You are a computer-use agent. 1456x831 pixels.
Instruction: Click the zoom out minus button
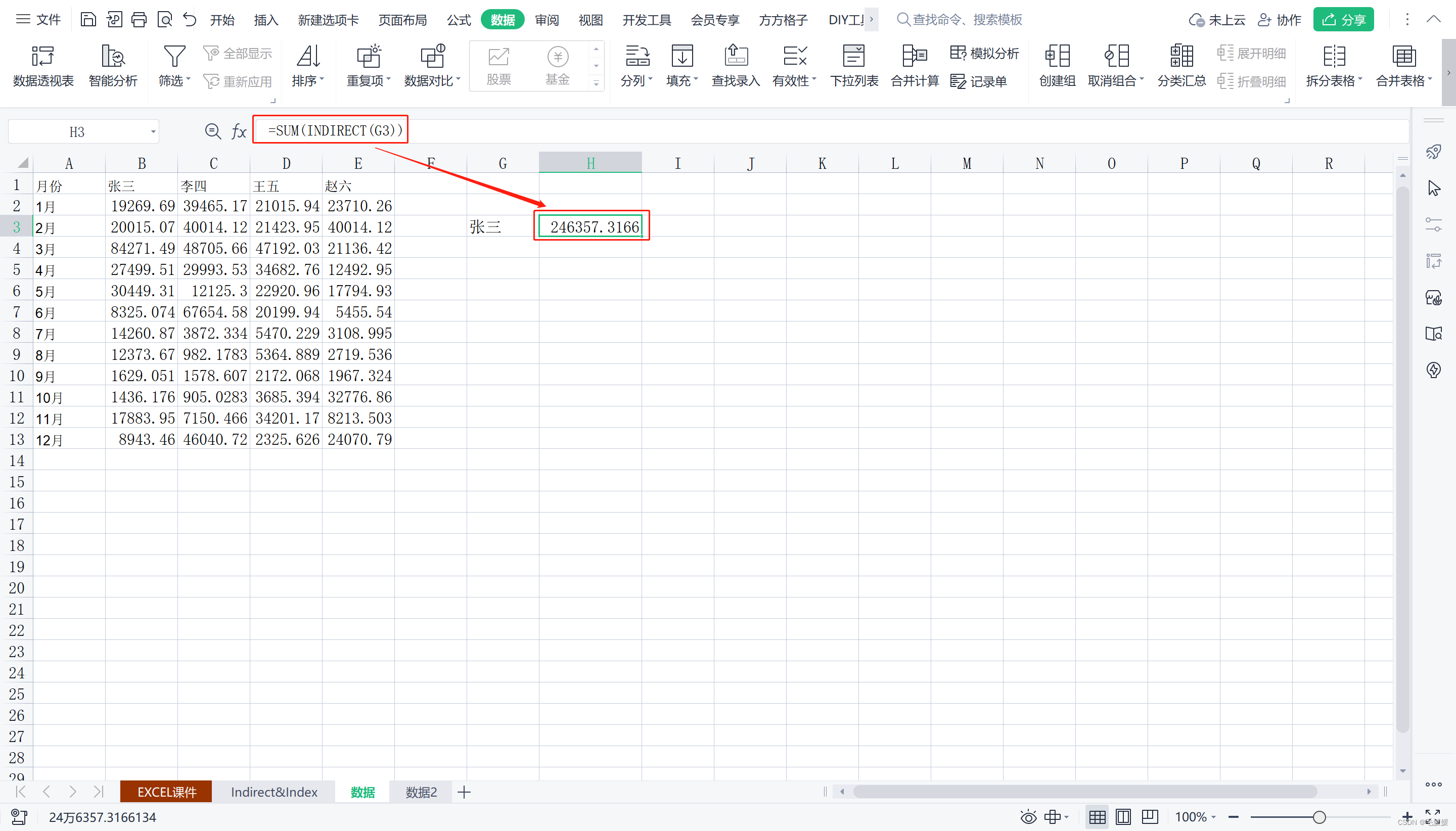click(x=1234, y=817)
